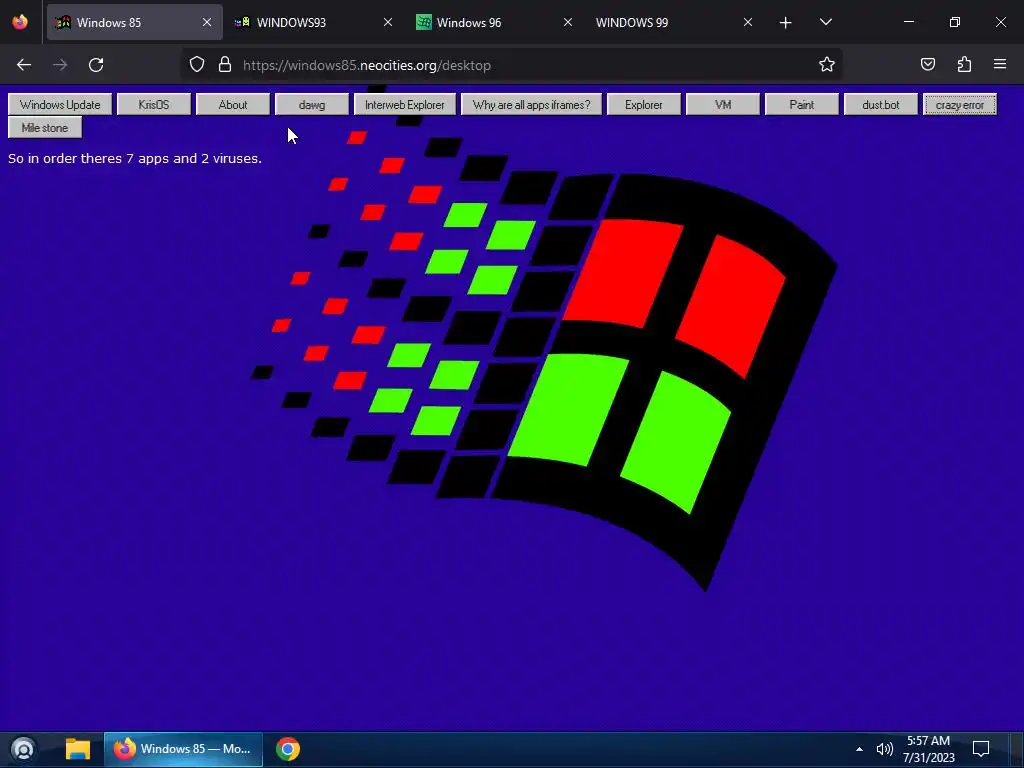1024x768 pixels.
Task: Launch the Windows Update app button
Action: tap(60, 104)
